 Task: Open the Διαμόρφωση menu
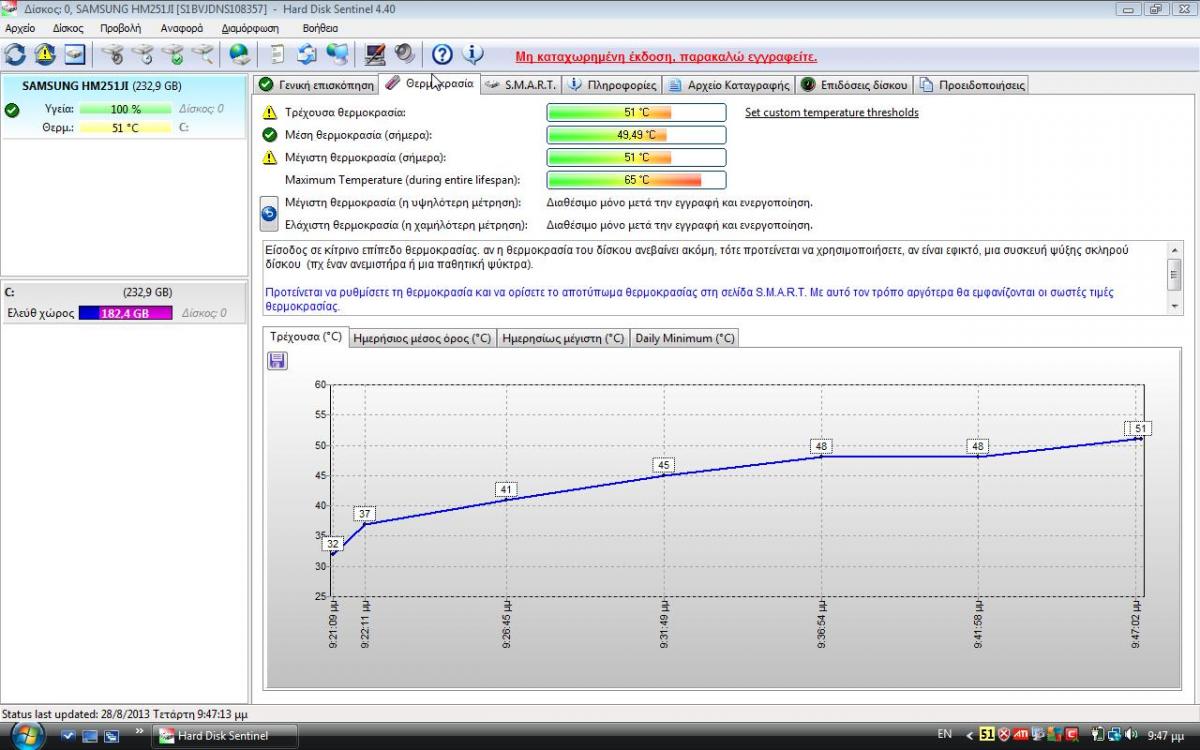(250, 28)
